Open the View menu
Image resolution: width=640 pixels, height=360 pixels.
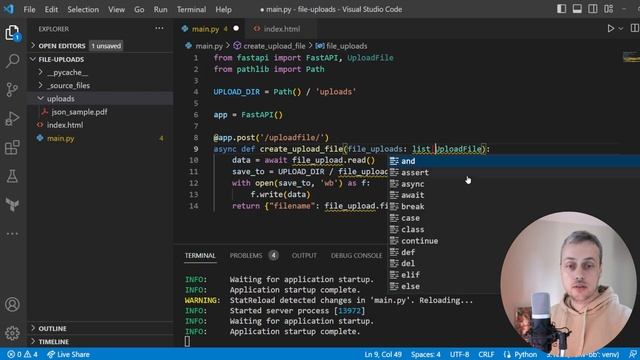tap(116, 9)
